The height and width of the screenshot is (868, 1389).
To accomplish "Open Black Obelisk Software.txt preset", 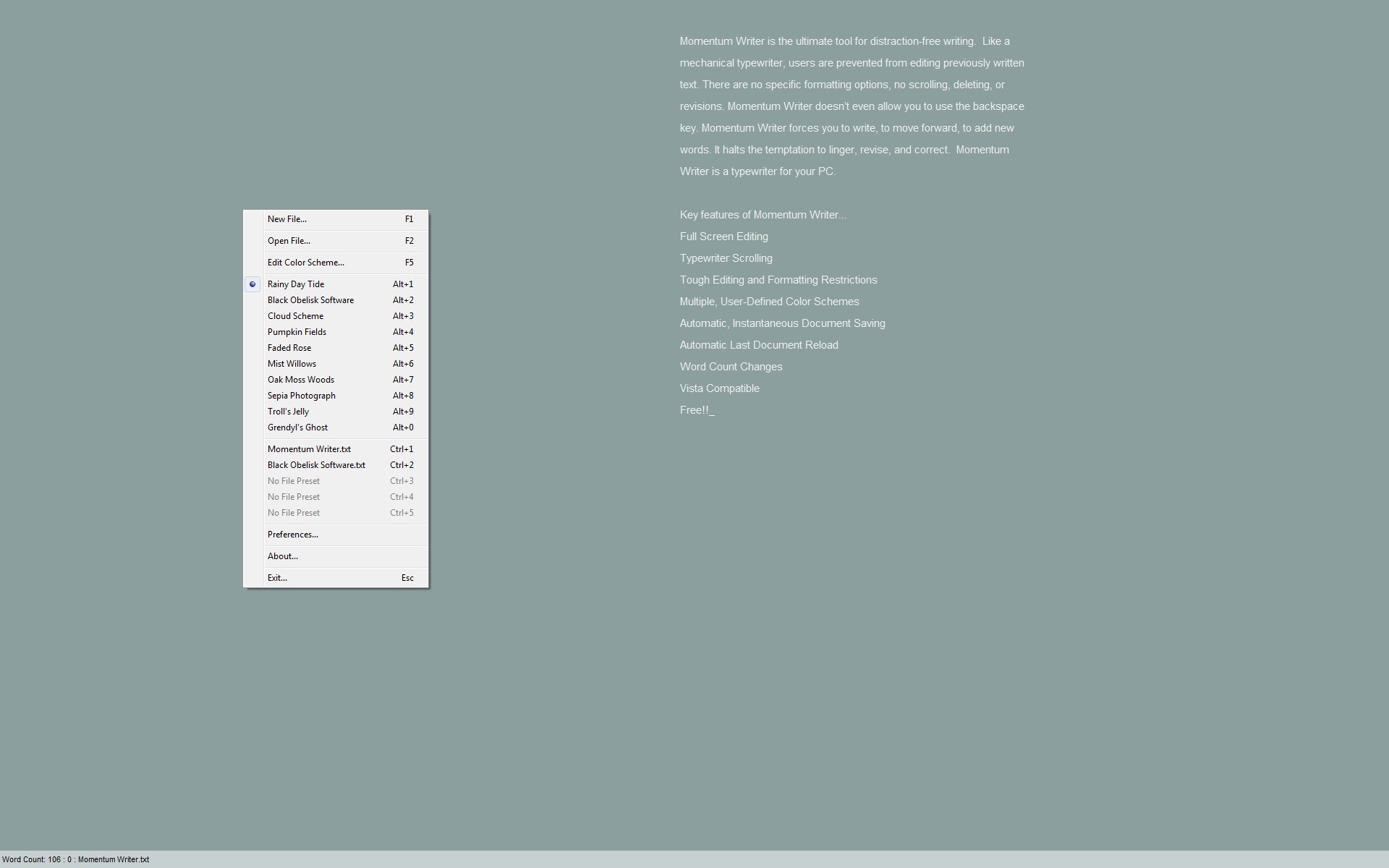I will click(x=316, y=465).
